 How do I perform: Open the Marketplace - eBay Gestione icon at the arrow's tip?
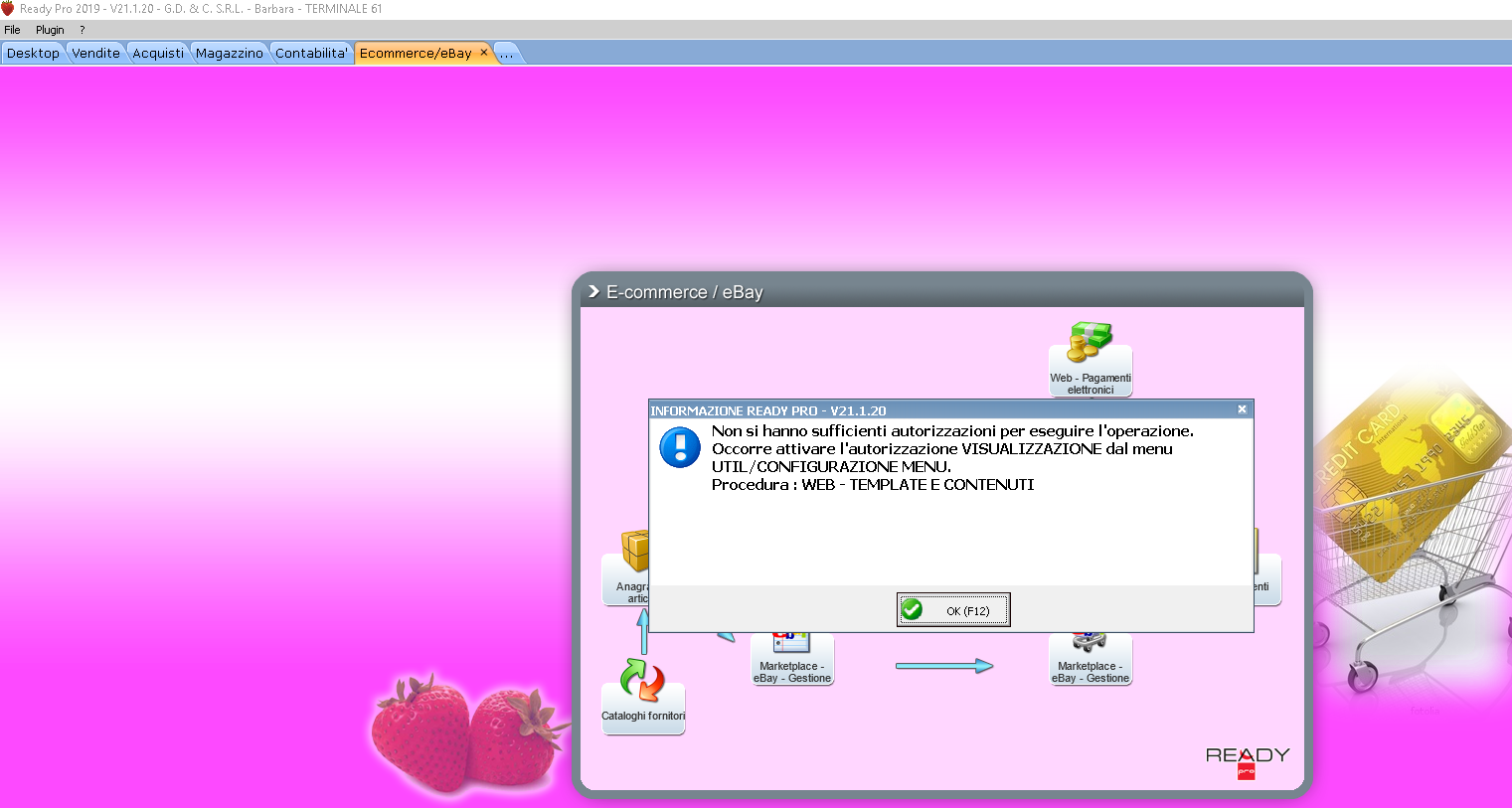click(x=1091, y=660)
